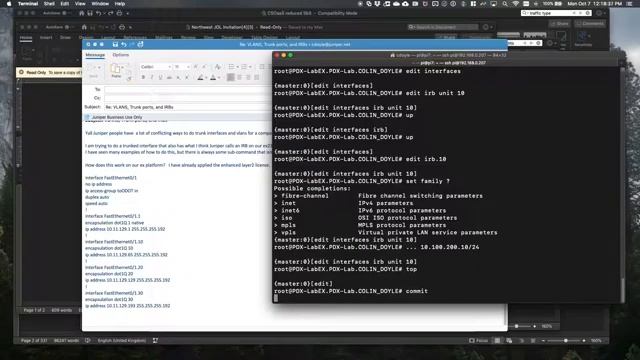Clear formatting icon in Outlook ribbon
Viewport: 640px width, 360px height.
(218, 67)
